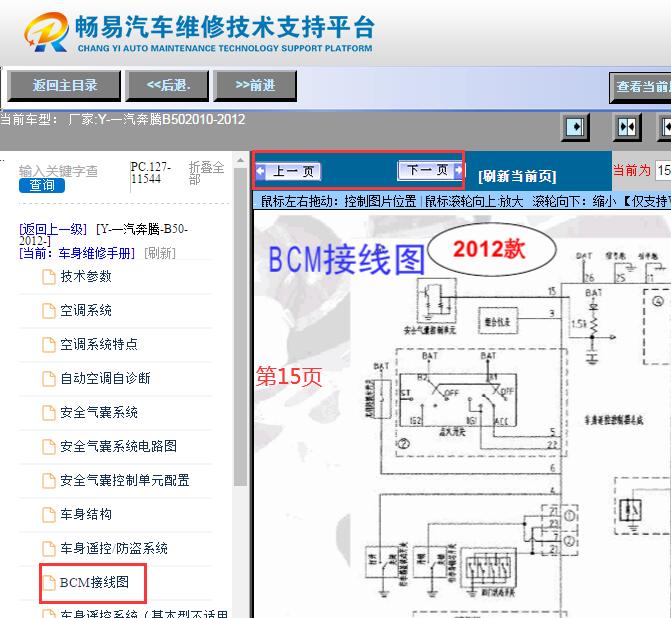Screen dimensions: 671x618
Task: Click the left panel scrollbar up arrow
Action: pos(240,160)
